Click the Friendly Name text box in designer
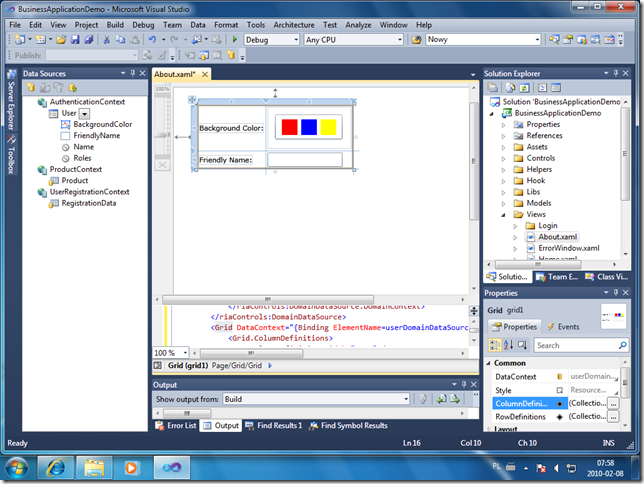644x484 pixels. tap(305, 159)
